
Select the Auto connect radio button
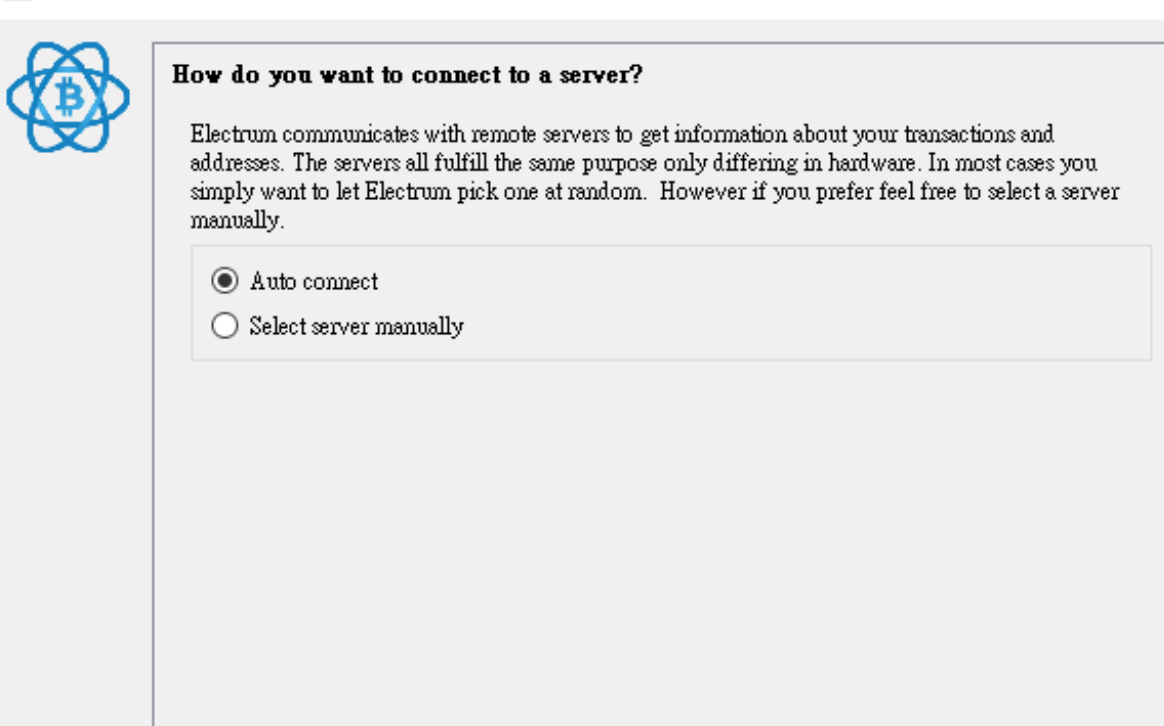[x=225, y=281]
